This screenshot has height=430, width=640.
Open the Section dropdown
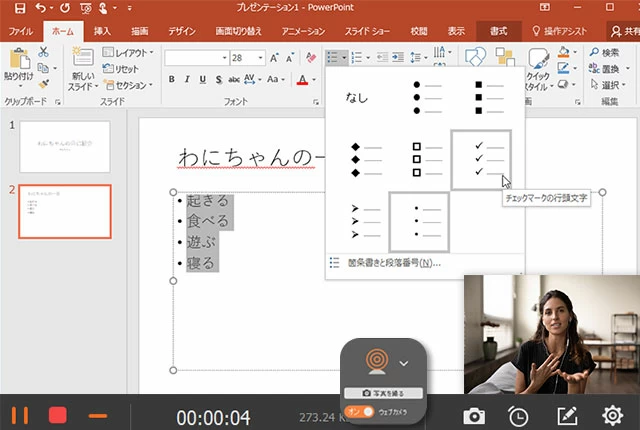tap(128, 85)
